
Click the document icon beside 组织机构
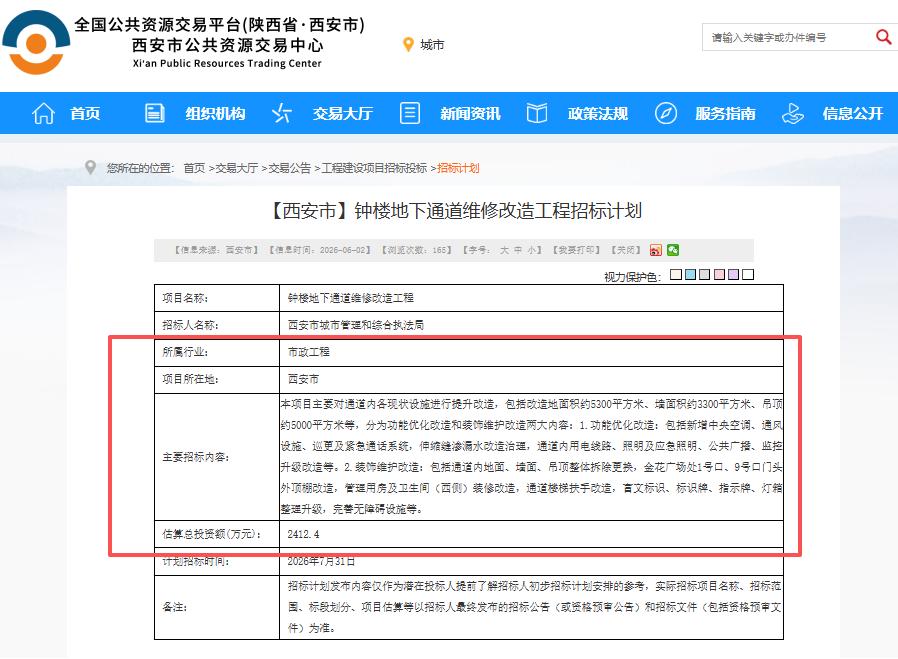point(155,113)
